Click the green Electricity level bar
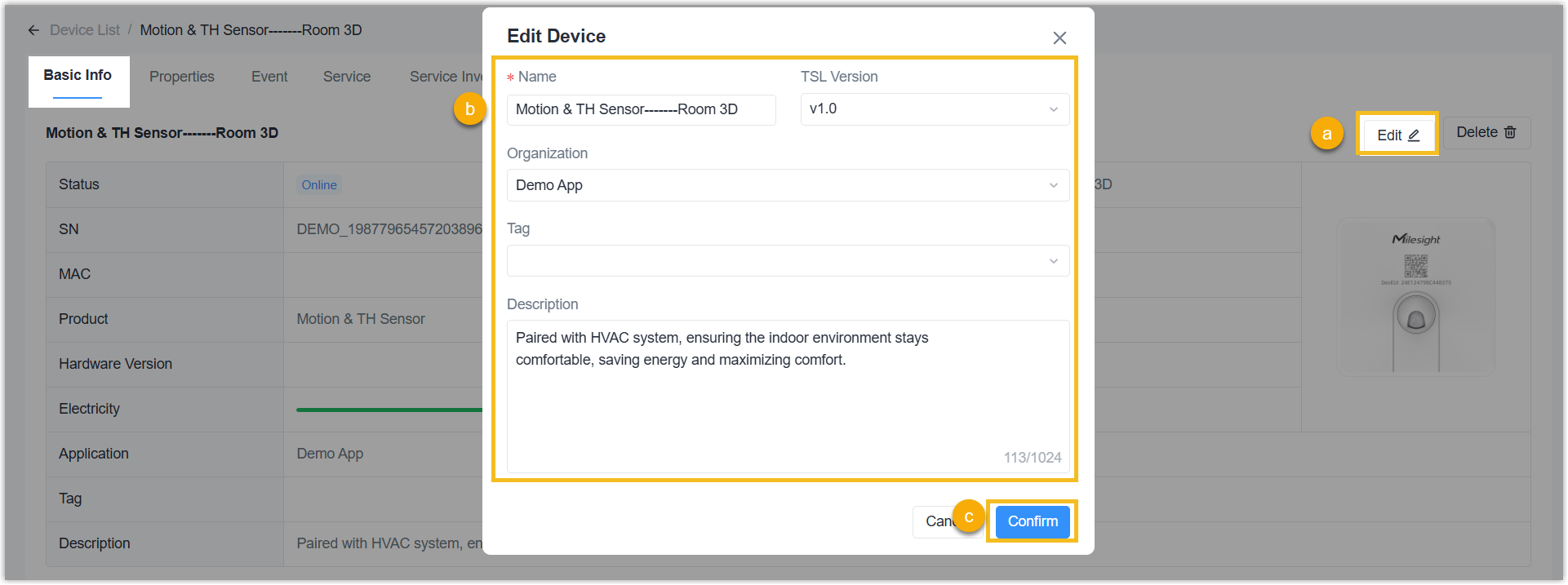The image size is (1568, 585). 389,410
